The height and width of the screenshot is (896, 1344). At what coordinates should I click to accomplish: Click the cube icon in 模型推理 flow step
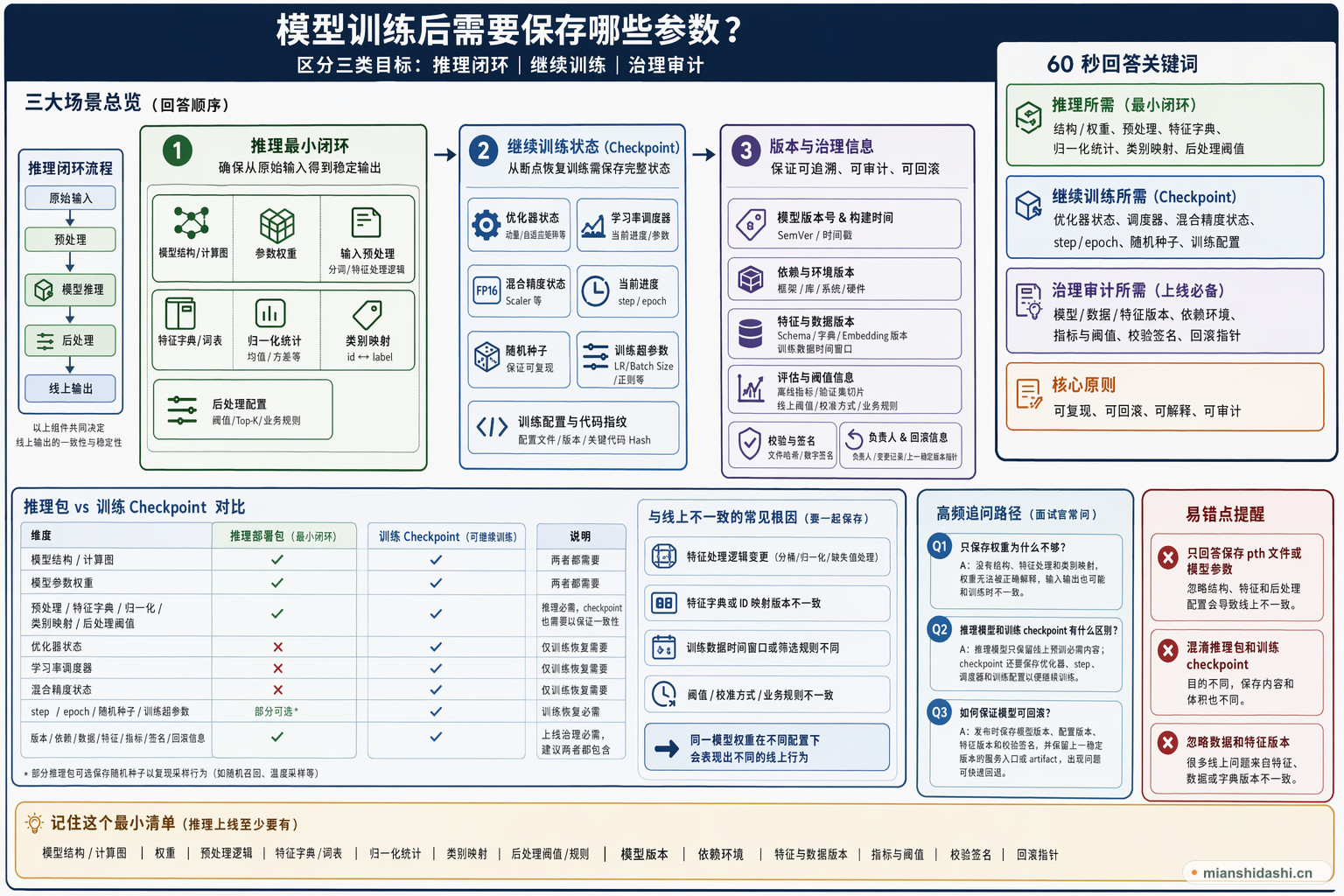(44, 290)
